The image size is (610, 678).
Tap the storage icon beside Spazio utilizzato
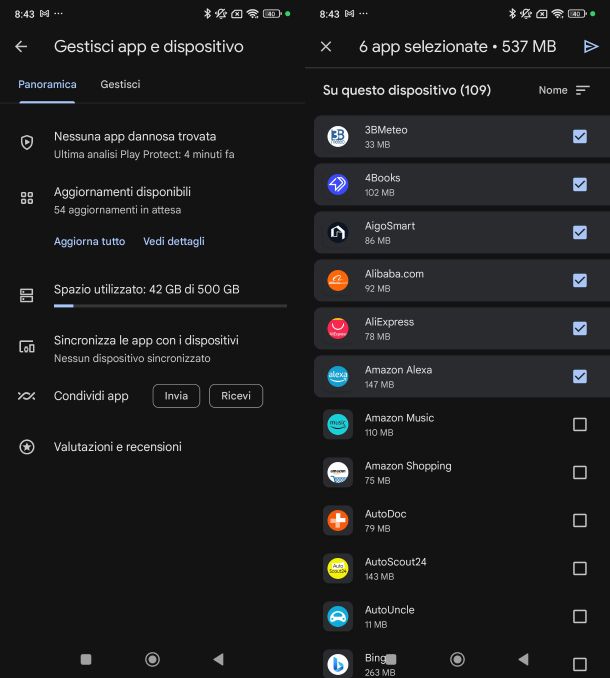coord(27,295)
